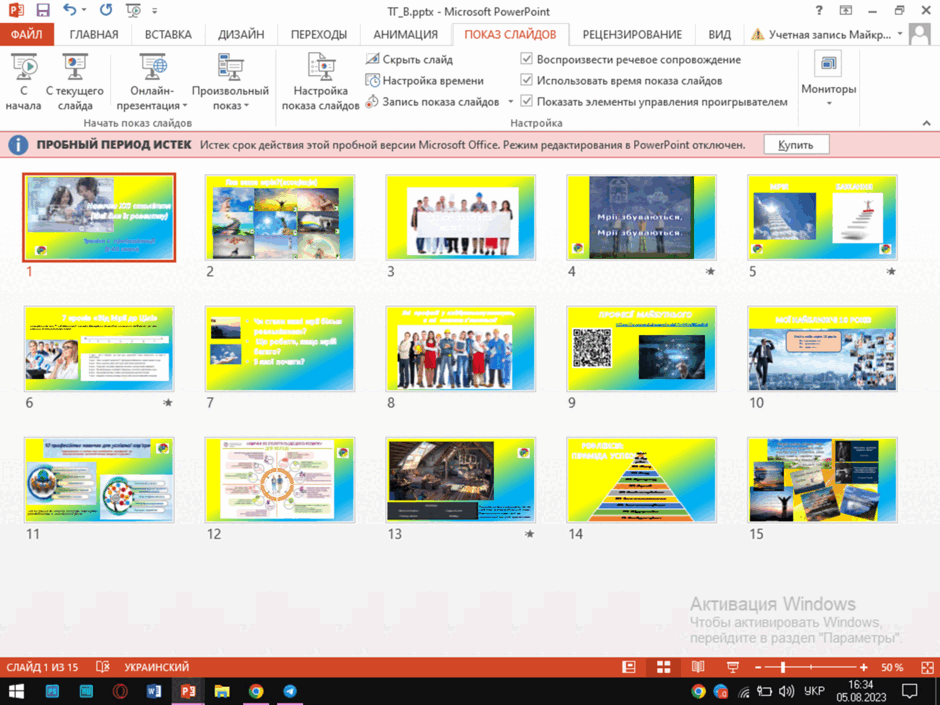Image resolution: width=940 pixels, height=705 pixels.
Task: Select slide 14 pyramid thumbnail
Action: [641, 480]
